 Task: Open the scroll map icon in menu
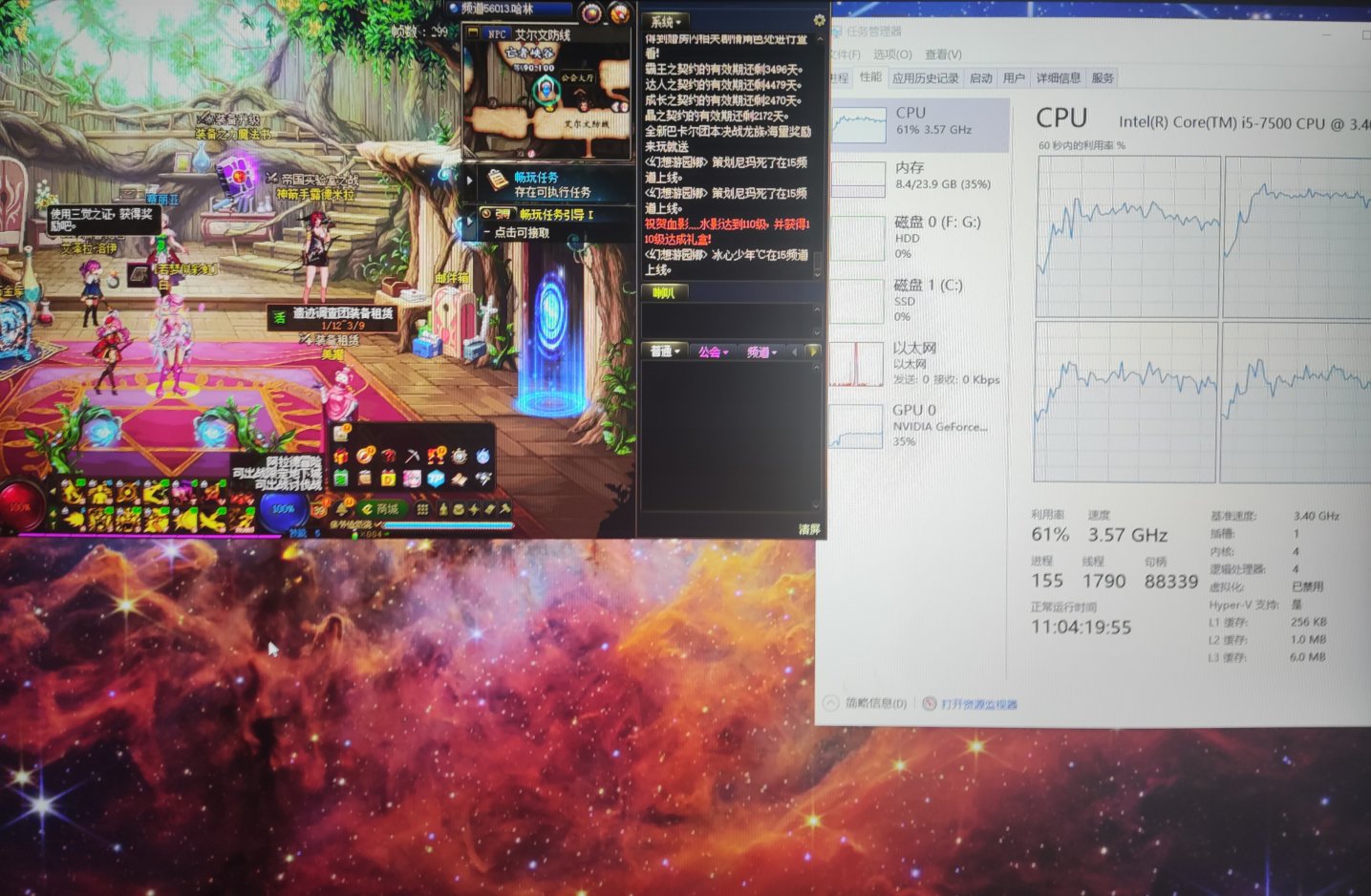pyautogui.click(x=459, y=480)
